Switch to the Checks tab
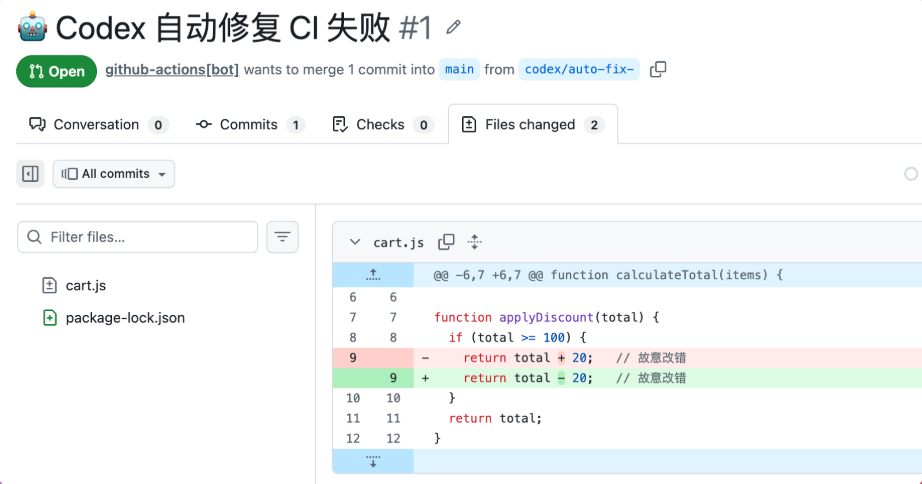Image resolution: width=922 pixels, height=484 pixels. (x=382, y=125)
